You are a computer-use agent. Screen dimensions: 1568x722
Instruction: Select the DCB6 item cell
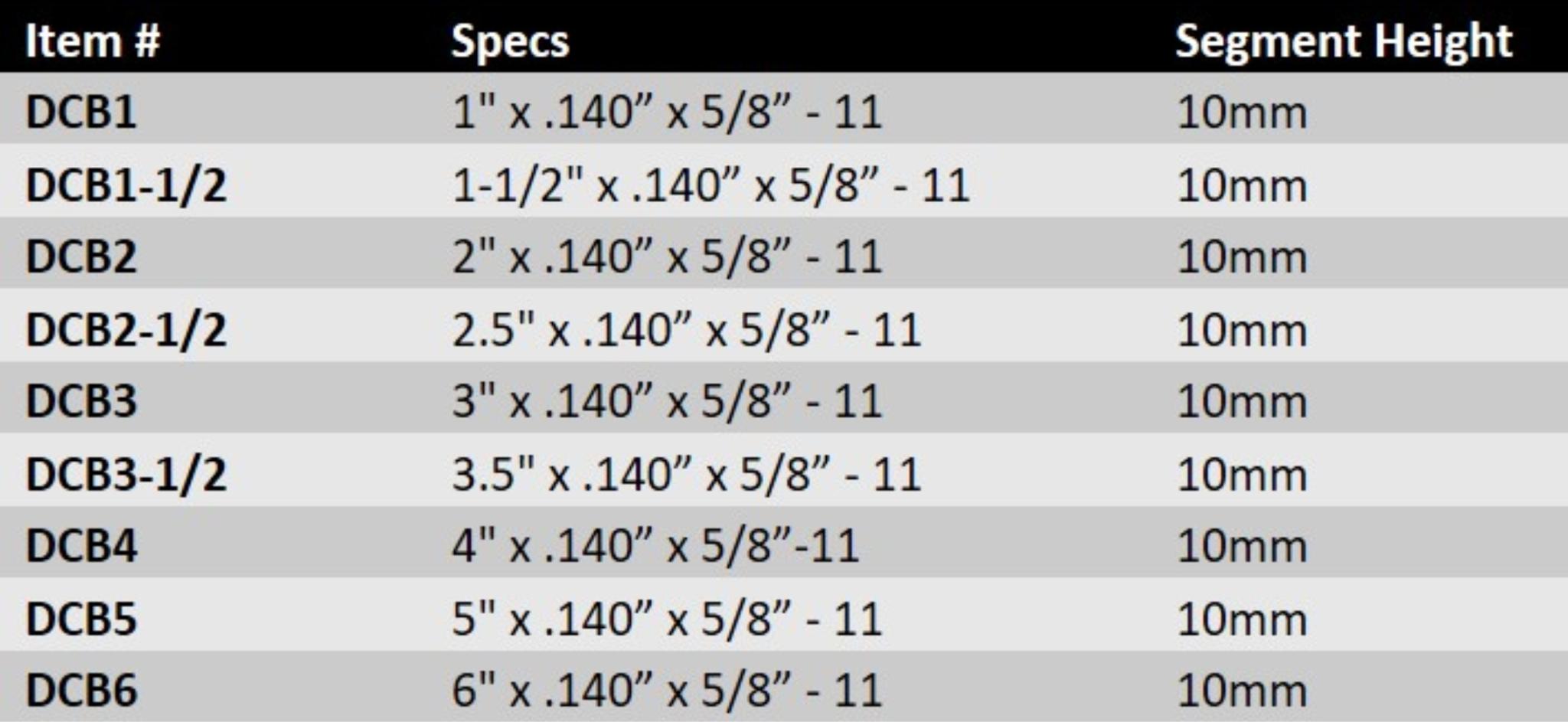click(81, 691)
